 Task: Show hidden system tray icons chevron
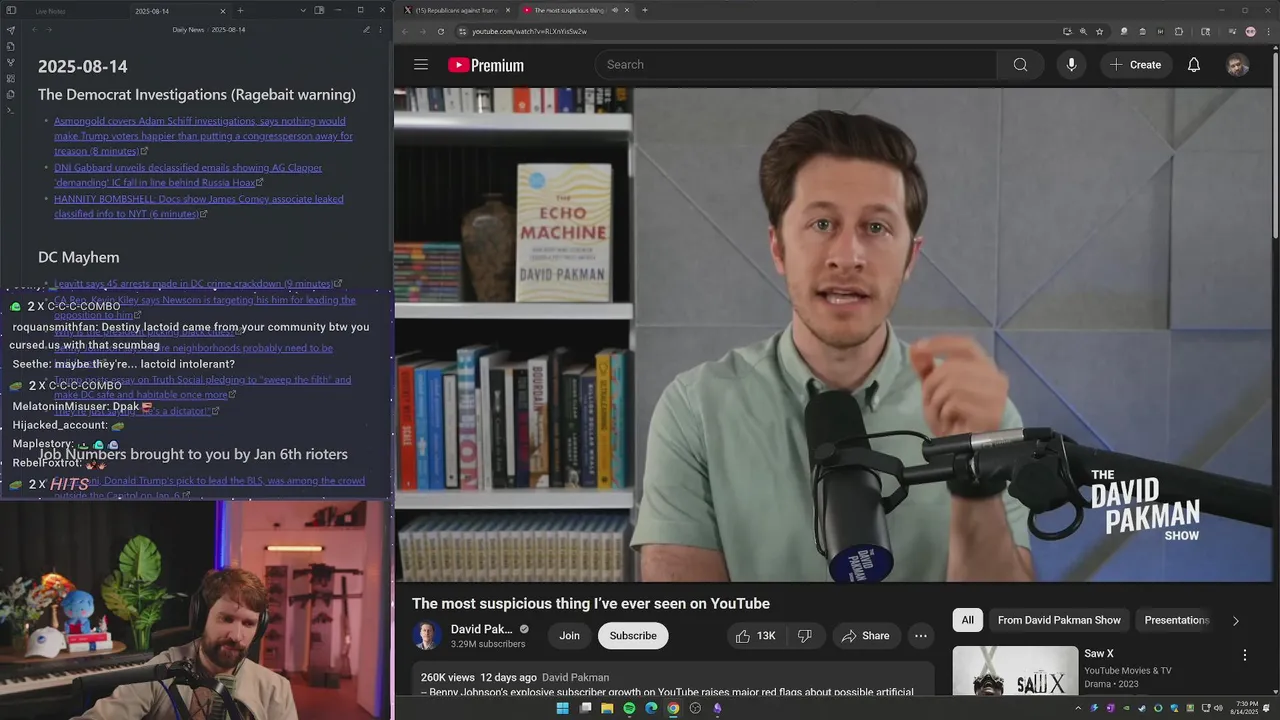click(1078, 708)
